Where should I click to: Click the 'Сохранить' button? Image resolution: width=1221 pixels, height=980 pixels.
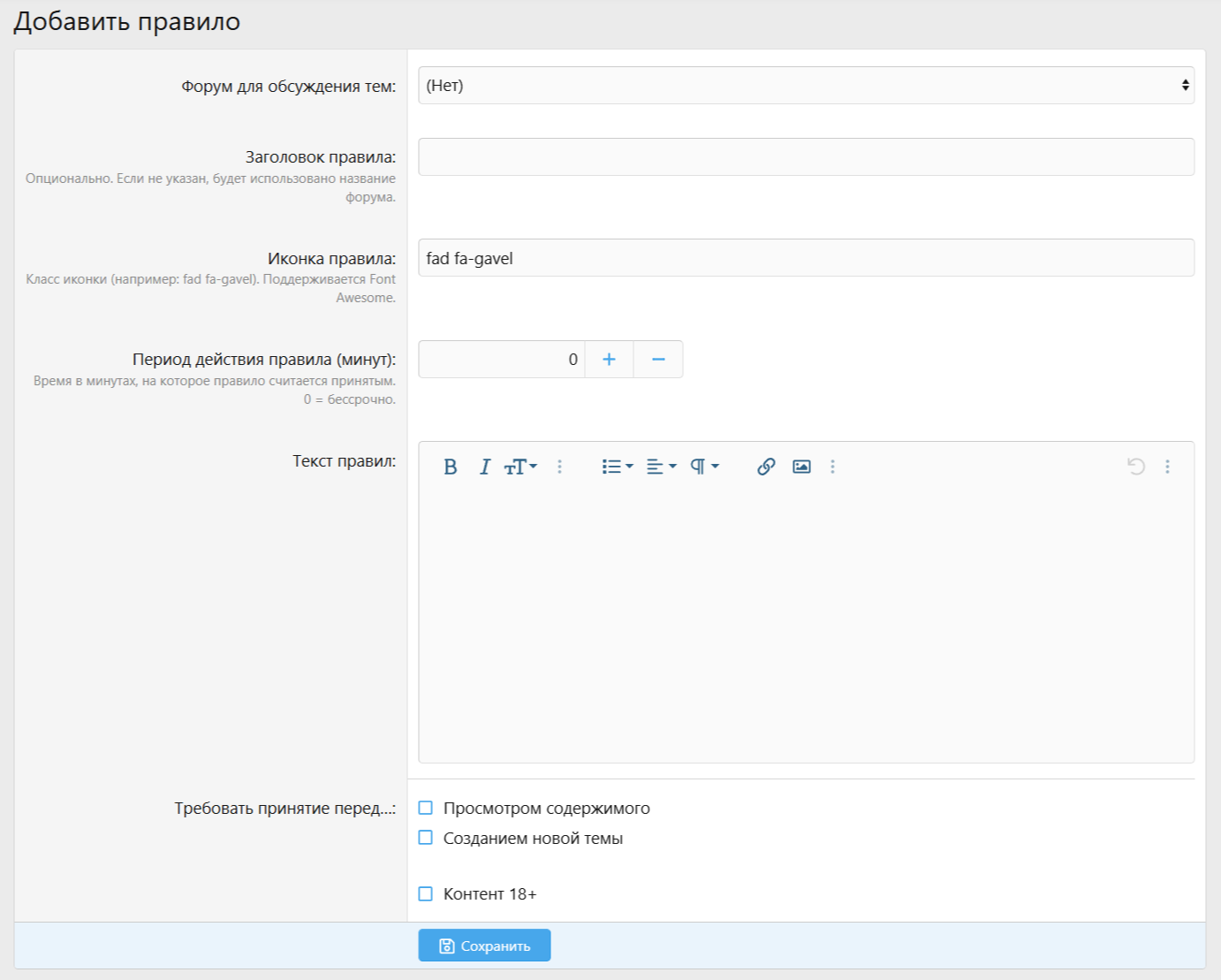point(484,946)
